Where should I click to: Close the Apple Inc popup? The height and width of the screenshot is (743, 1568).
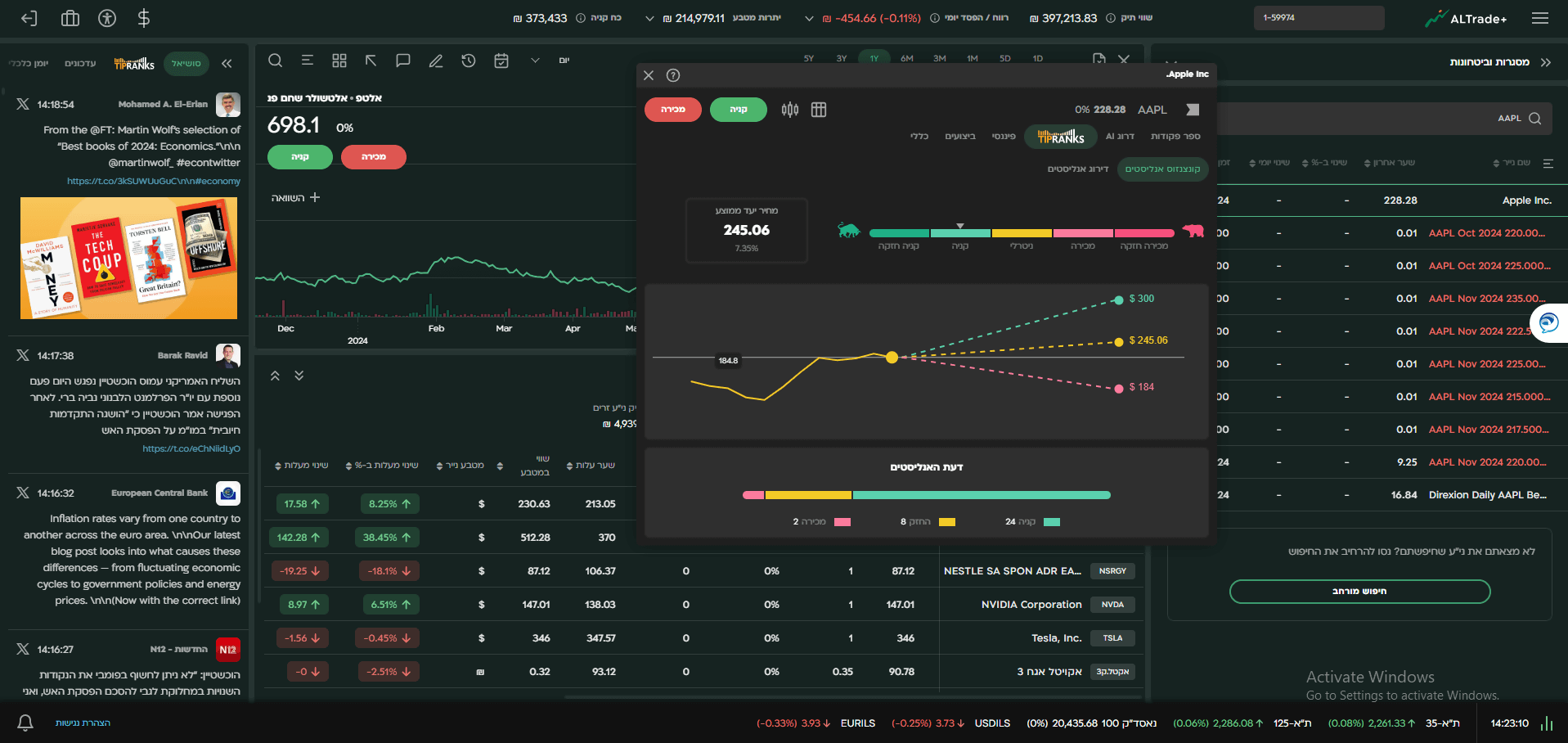649,75
